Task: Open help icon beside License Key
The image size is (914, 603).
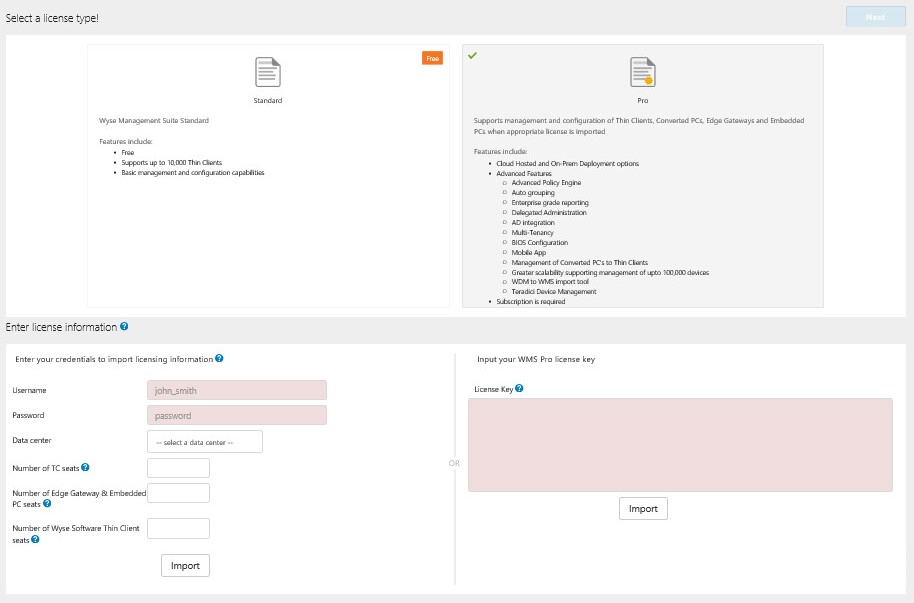Action: 519,388
